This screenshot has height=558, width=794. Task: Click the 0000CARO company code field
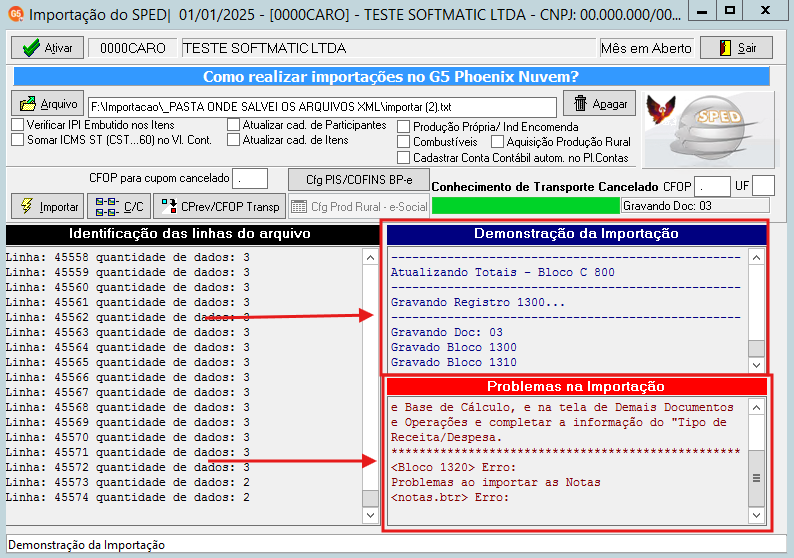(x=133, y=48)
